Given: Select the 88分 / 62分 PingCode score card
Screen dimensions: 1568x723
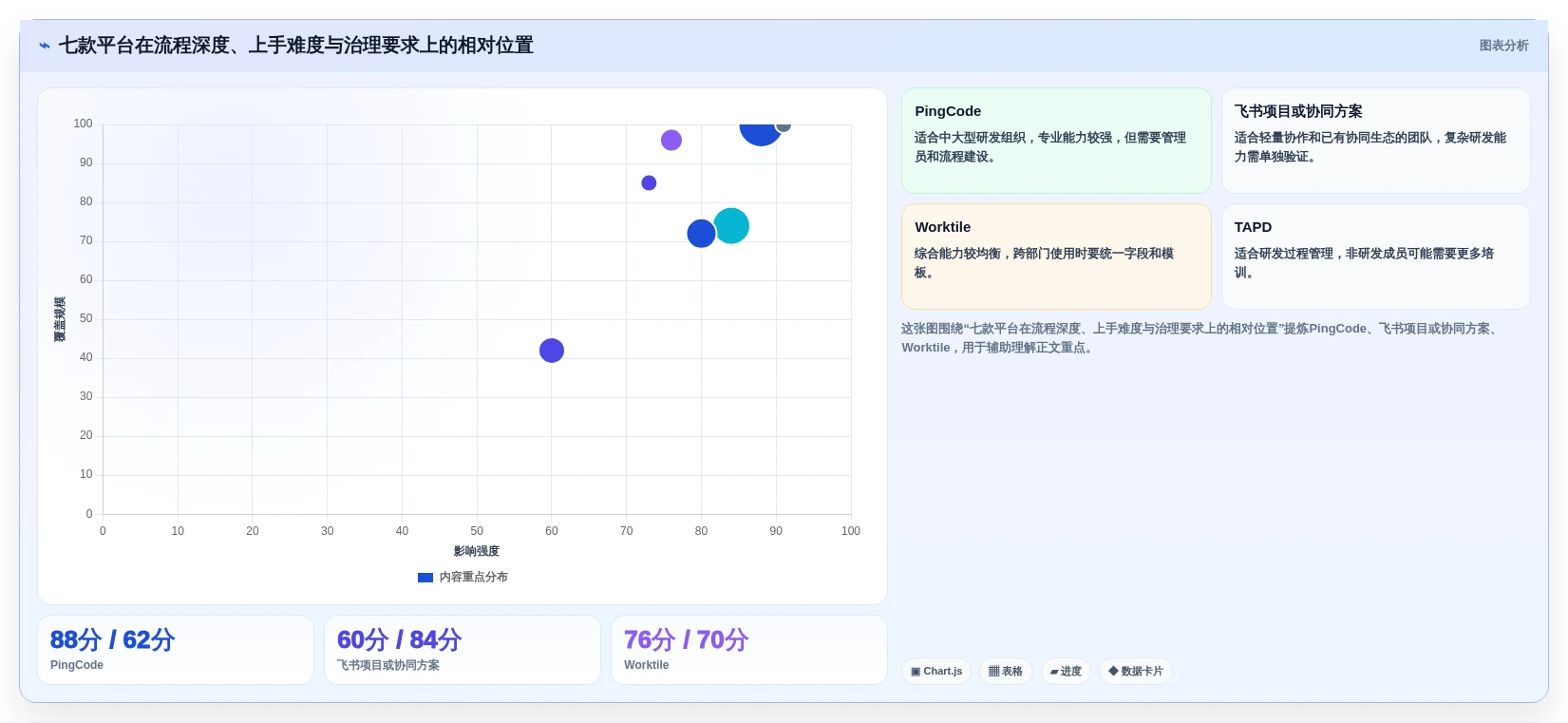Looking at the screenshot, I should (x=176, y=650).
